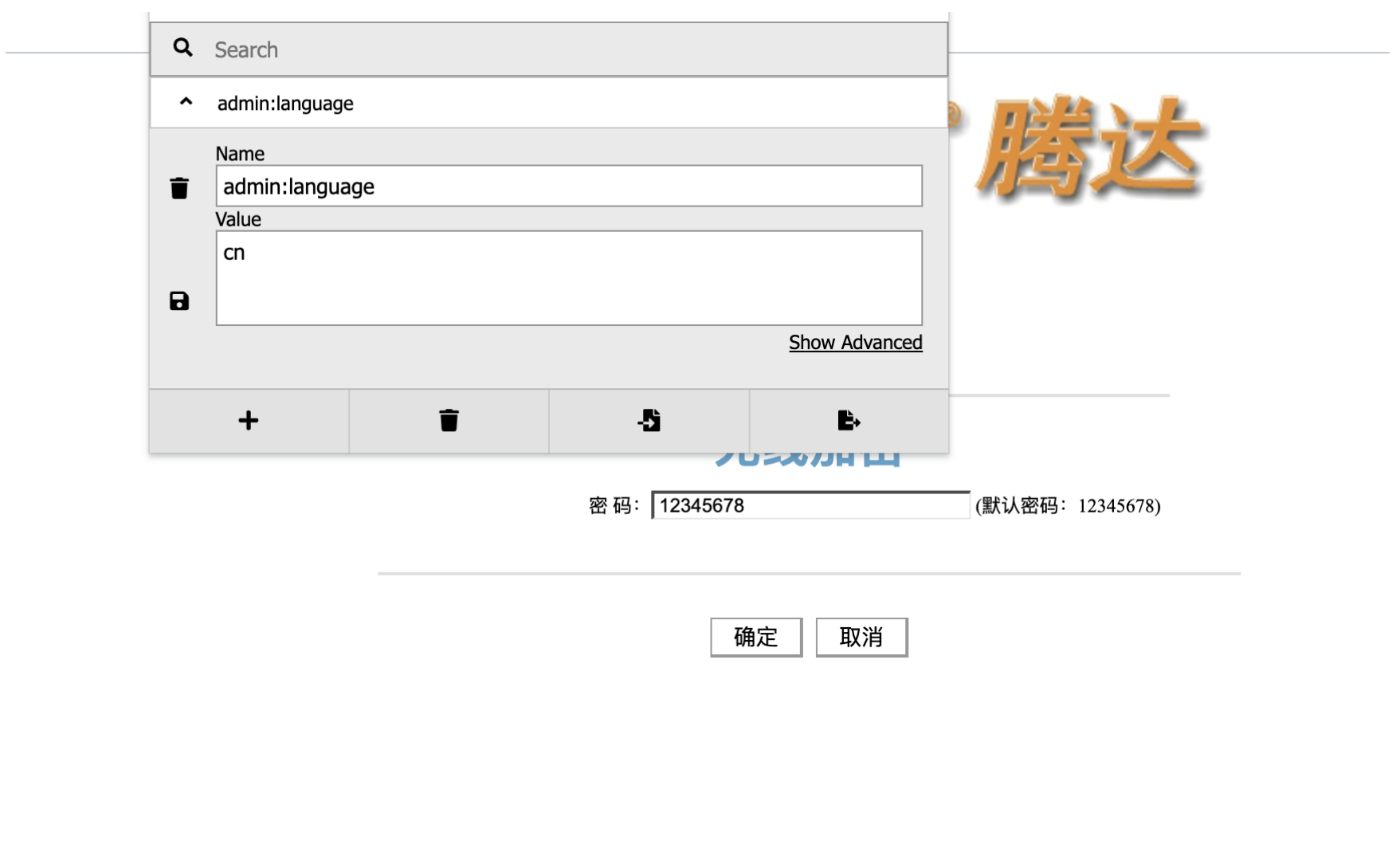Delete the admin:language cookie via its trash icon
Image resolution: width=1400 pixels, height=844 pixels.
(179, 188)
